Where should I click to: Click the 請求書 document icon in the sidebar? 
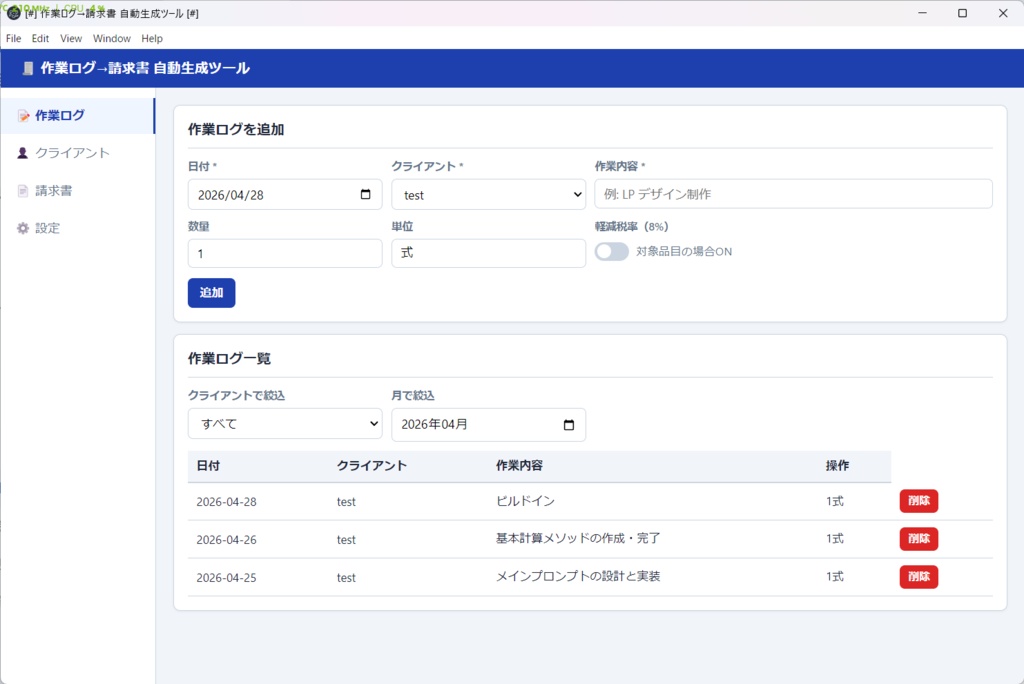click(22, 190)
